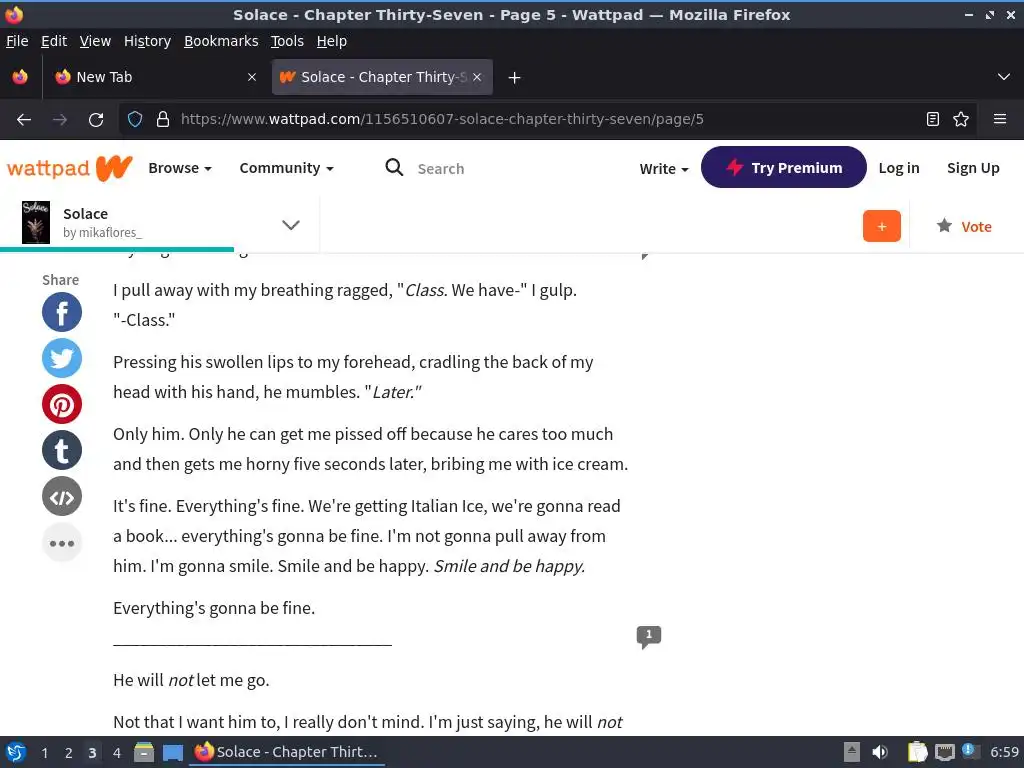The height and width of the screenshot is (768, 1024).
Task: Switch to the New Tab tab
Action: pyautogui.click(x=155, y=77)
